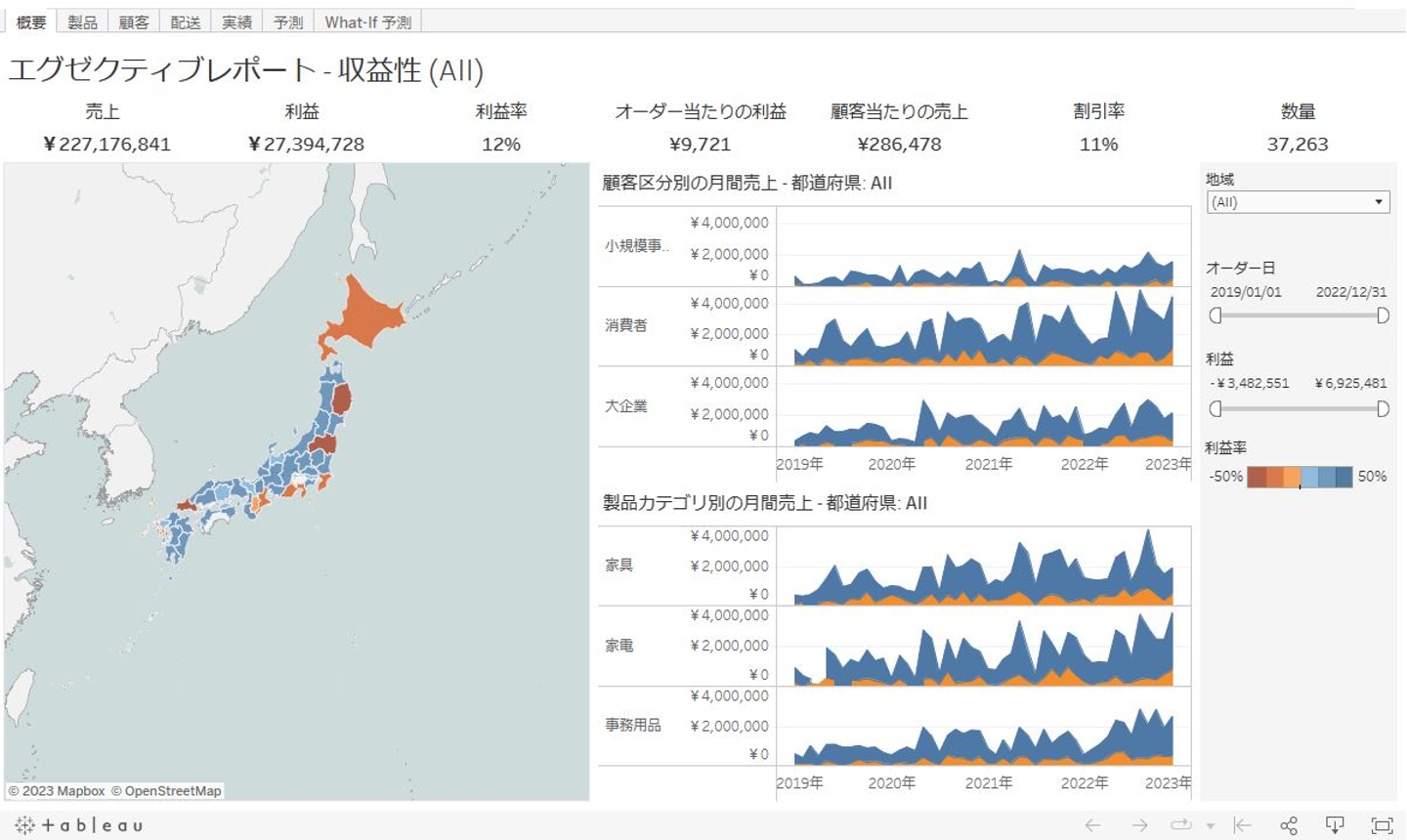Click the 売上 value ¥227,176,841
1407x840 pixels.
(x=107, y=145)
